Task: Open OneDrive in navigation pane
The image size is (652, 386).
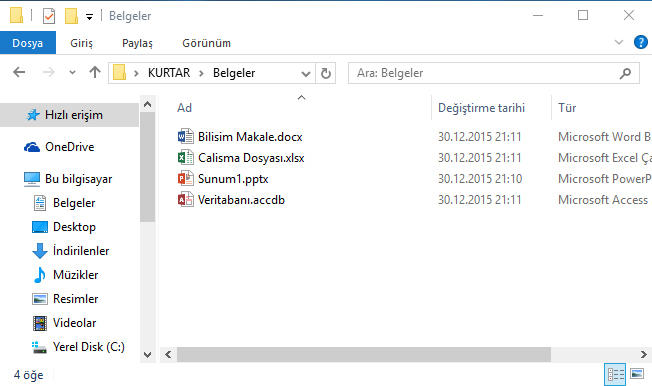Action: [x=69, y=147]
